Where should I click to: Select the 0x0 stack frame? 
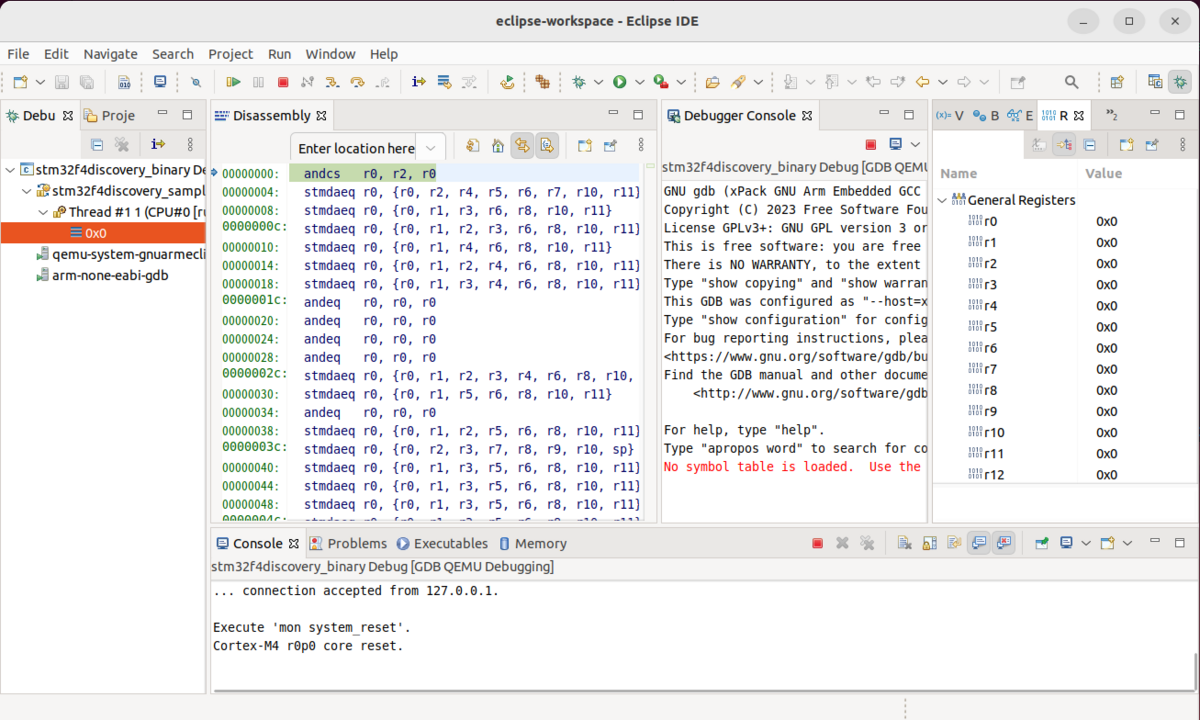[103, 233]
